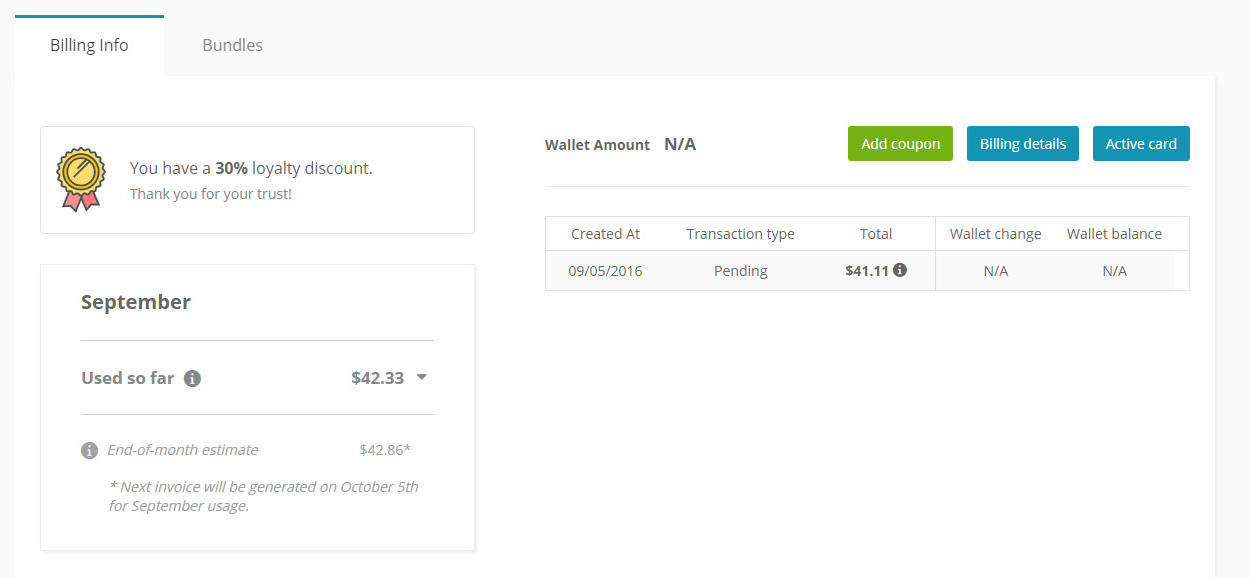View the Active card button
The width and height of the screenshot is (1250, 578).
(1140, 143)
